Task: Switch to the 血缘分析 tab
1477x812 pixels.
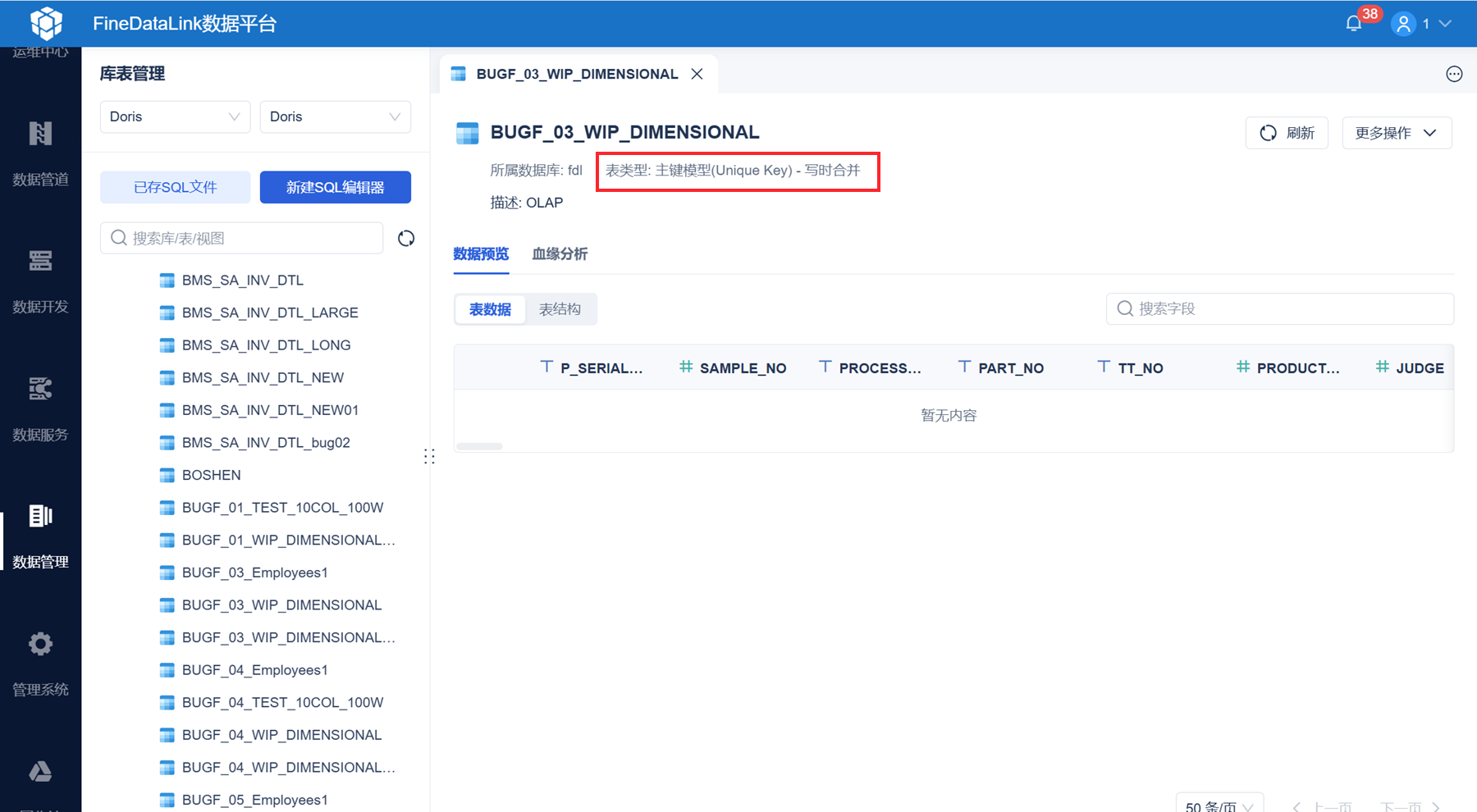Action: [x=560, y=254]
